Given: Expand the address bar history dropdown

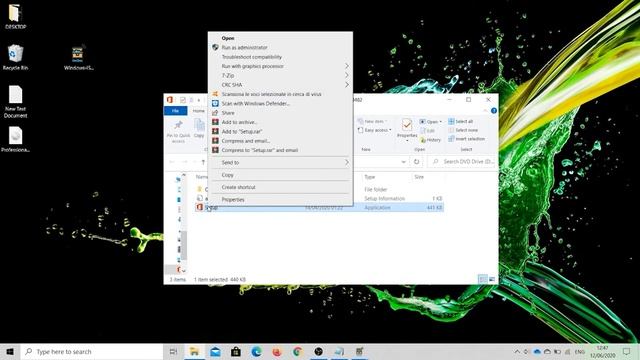Looking at the screenshot, I should click(403, 162).
